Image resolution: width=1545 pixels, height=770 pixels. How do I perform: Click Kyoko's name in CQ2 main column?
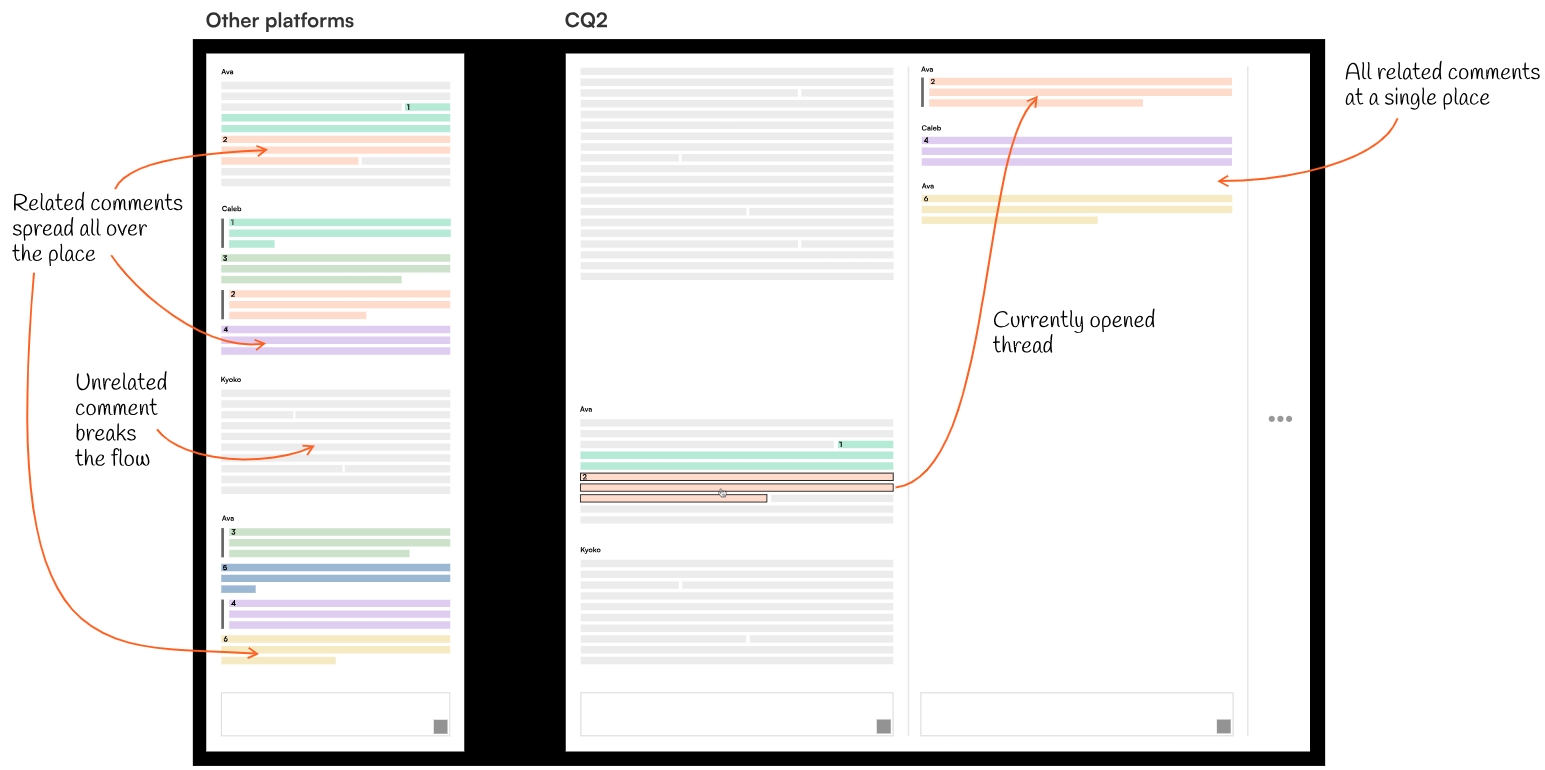click(592, 550)
